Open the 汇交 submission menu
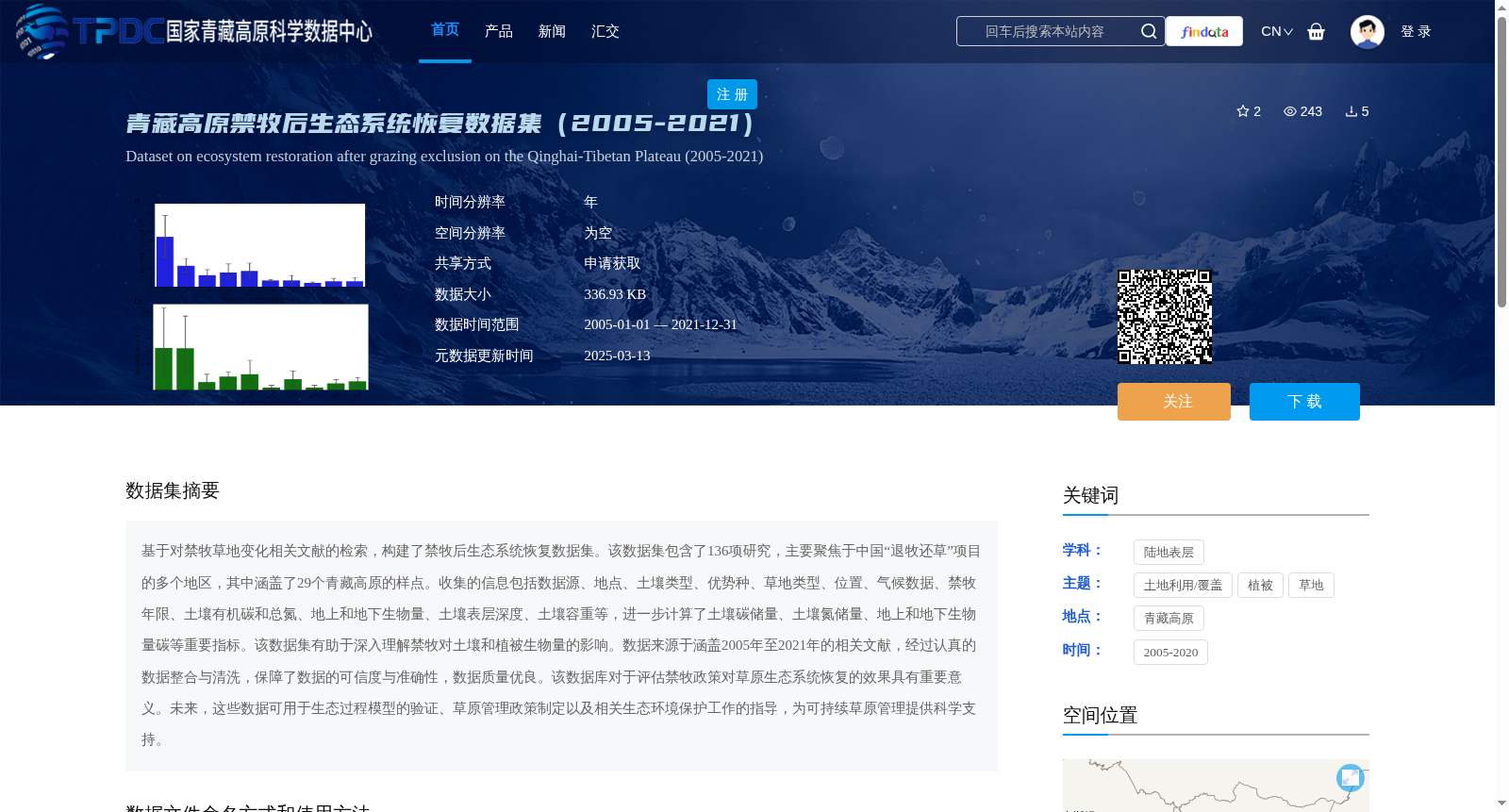This screenshot has height=812, width=1509. [605, 31]
